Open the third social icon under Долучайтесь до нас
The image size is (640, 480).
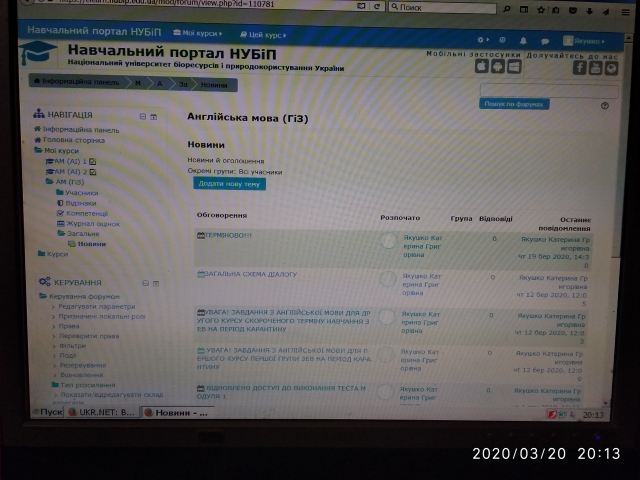pos(611,69)
